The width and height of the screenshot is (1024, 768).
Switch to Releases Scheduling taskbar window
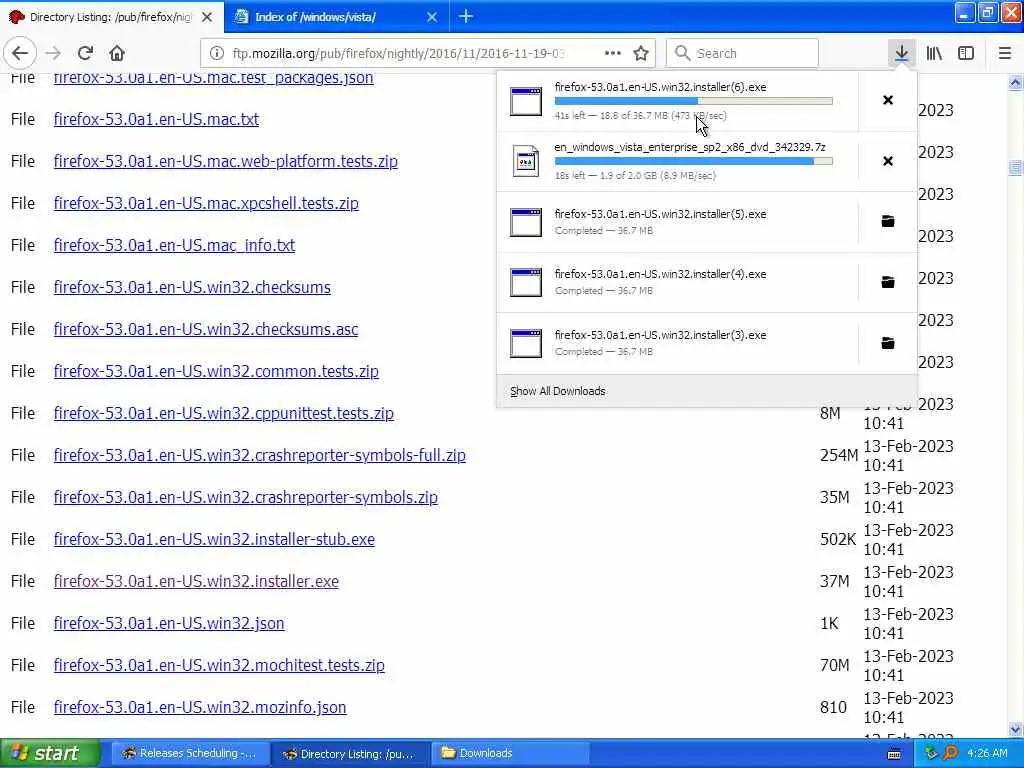[x=189, y=754]
